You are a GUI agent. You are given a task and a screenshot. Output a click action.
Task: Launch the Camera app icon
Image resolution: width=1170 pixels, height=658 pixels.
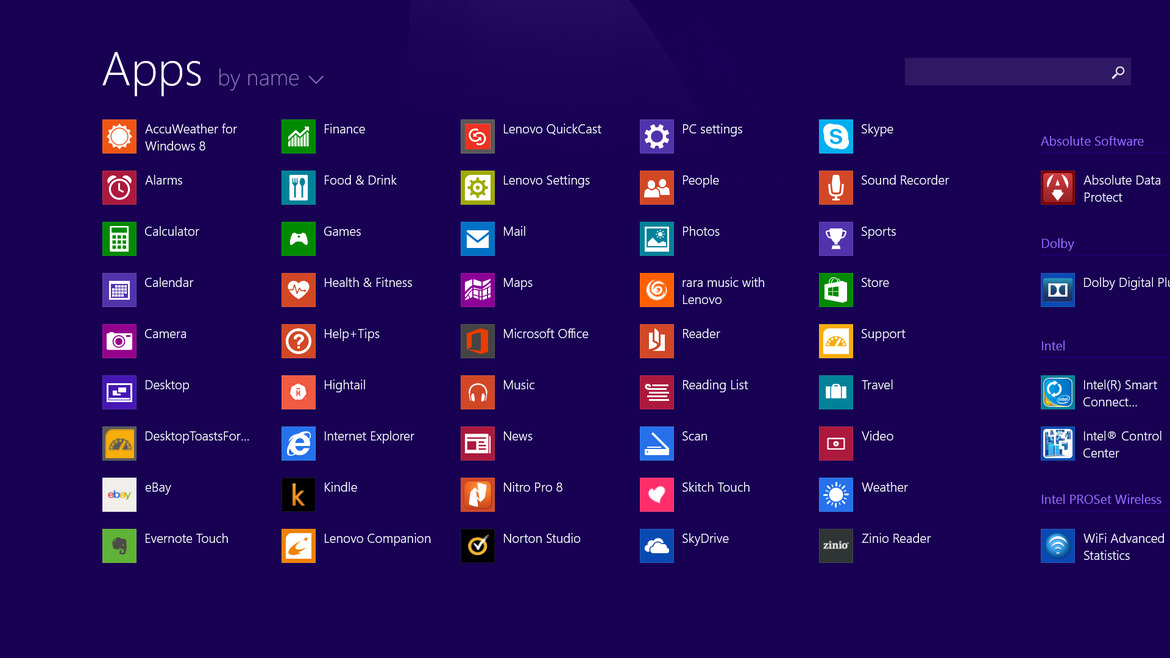tap(119, 341)
